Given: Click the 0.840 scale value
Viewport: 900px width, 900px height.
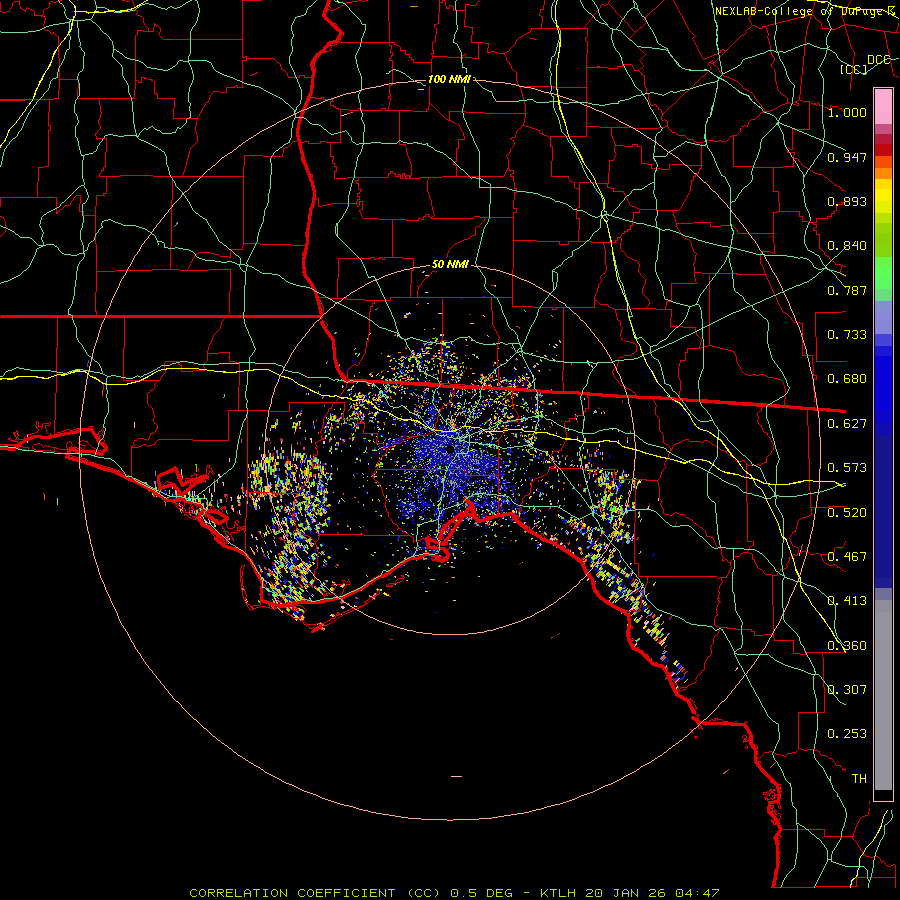Looking at the screenshot, I should point(847,245).
